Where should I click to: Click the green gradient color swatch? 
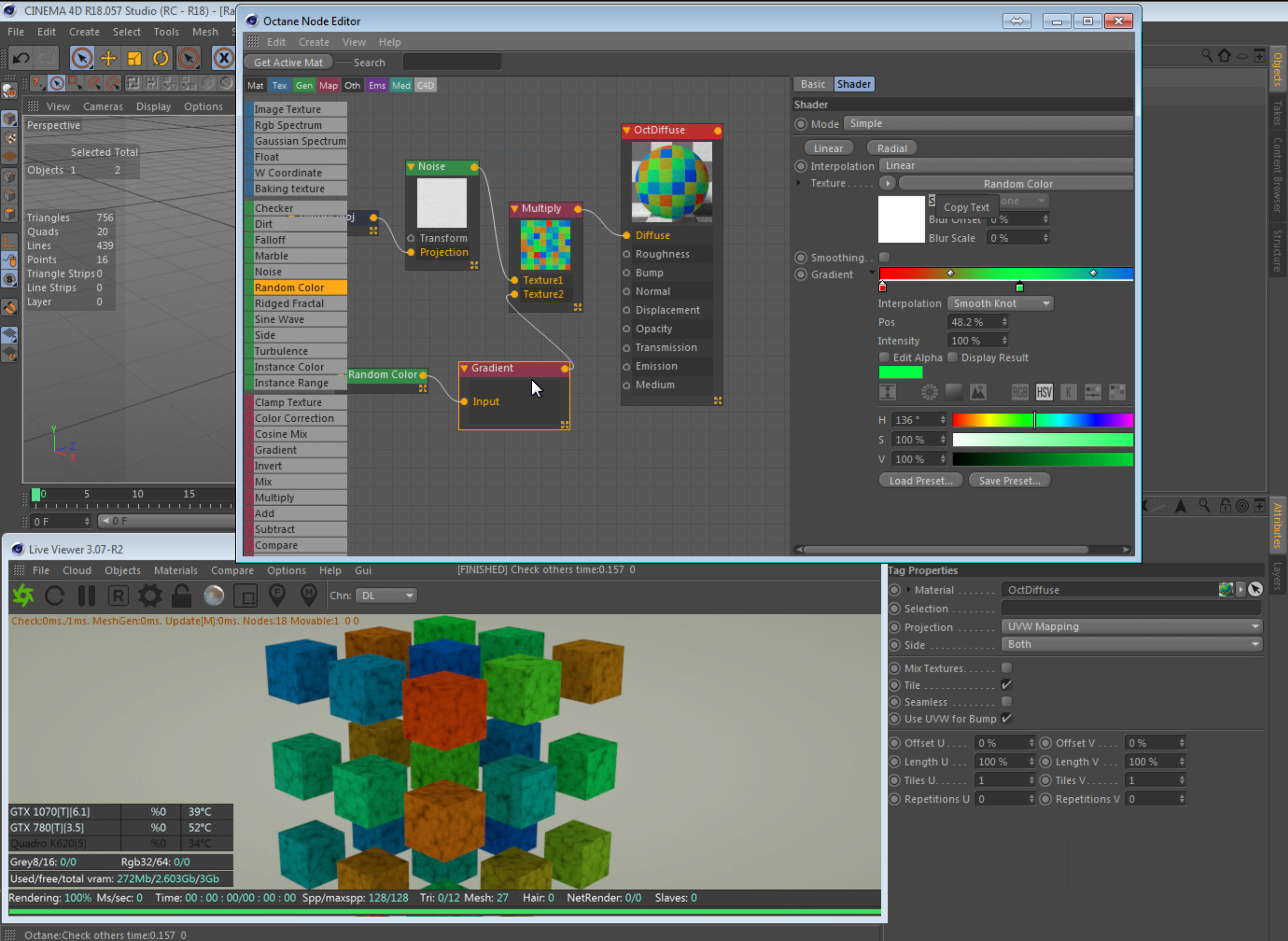(900, 373)
